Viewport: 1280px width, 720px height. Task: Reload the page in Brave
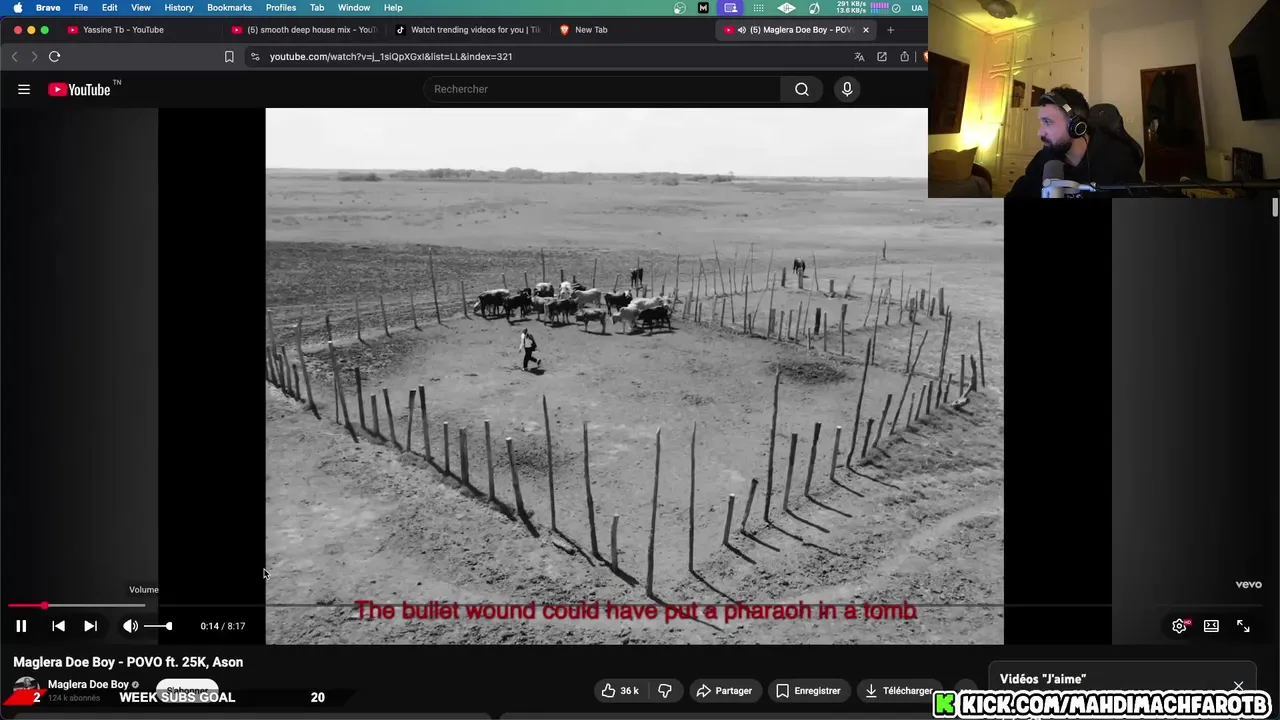pos(54,57)
